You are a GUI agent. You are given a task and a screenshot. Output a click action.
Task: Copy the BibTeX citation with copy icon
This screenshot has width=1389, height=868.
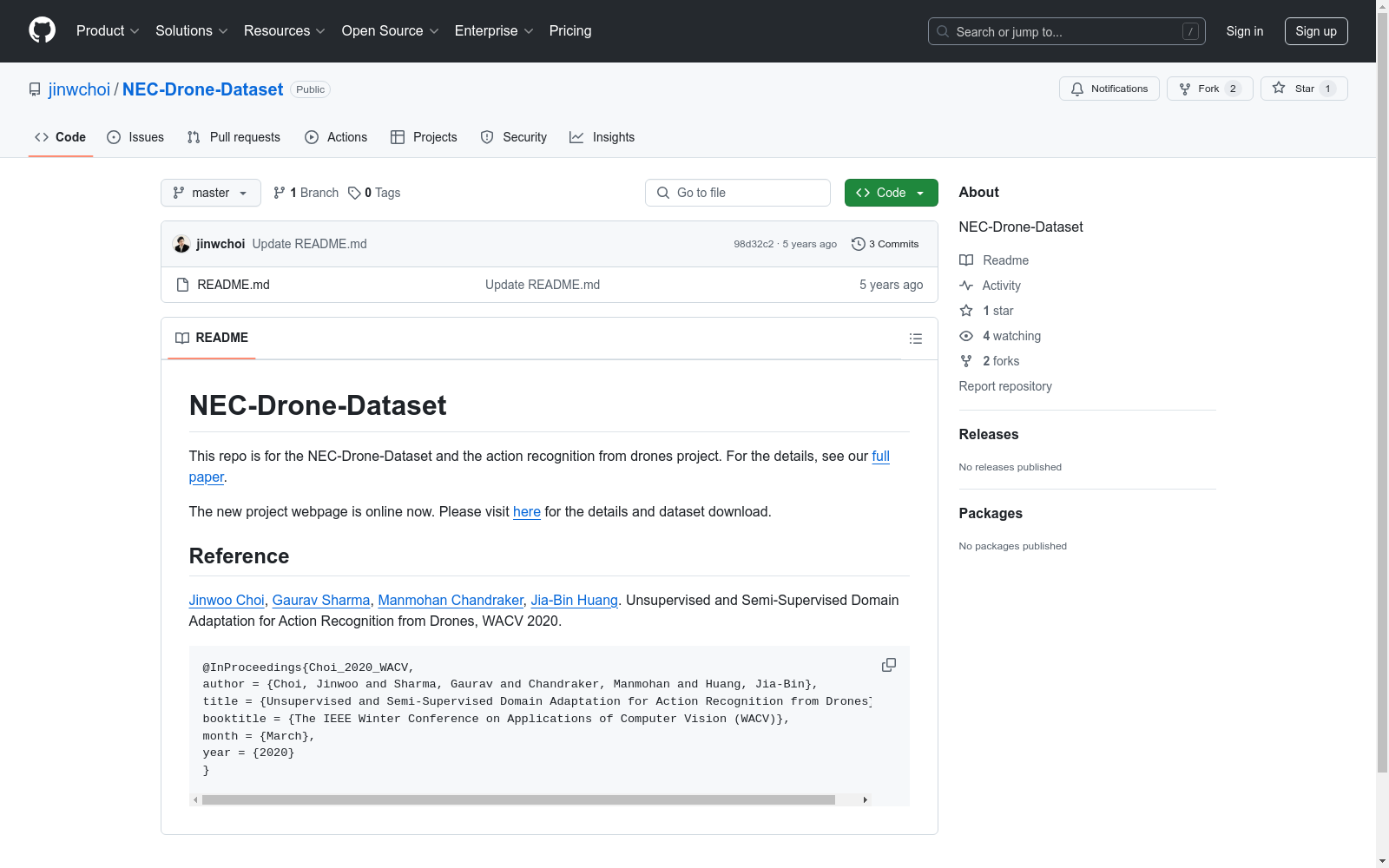point(888,665)
